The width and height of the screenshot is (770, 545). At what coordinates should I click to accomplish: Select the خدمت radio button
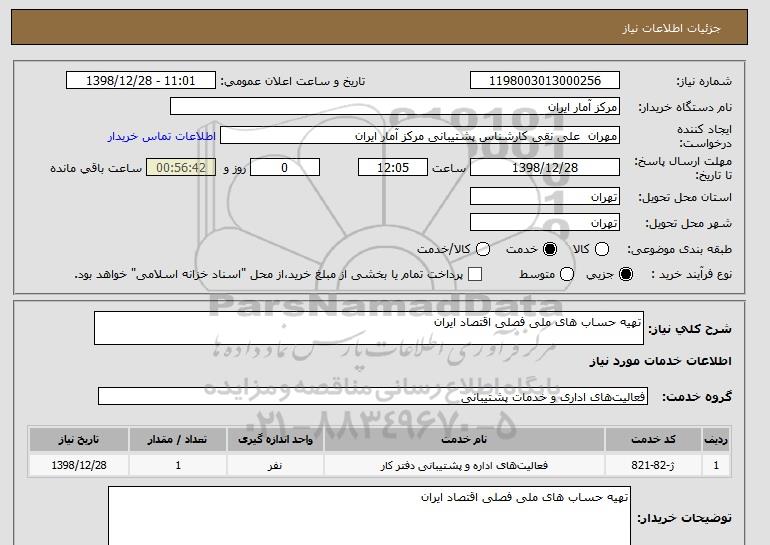pos(550,249)
